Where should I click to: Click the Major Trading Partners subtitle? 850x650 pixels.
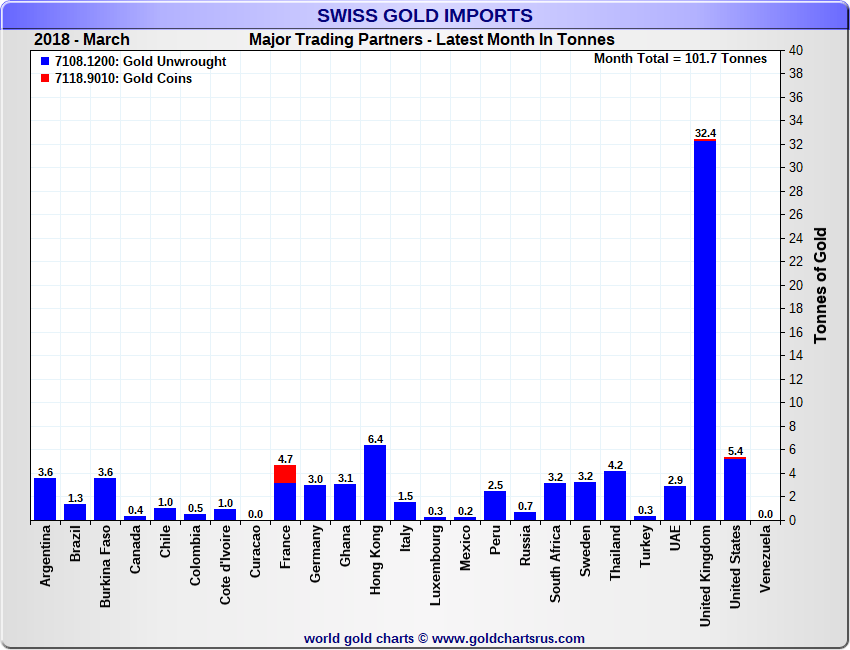[x=431, y=40]
